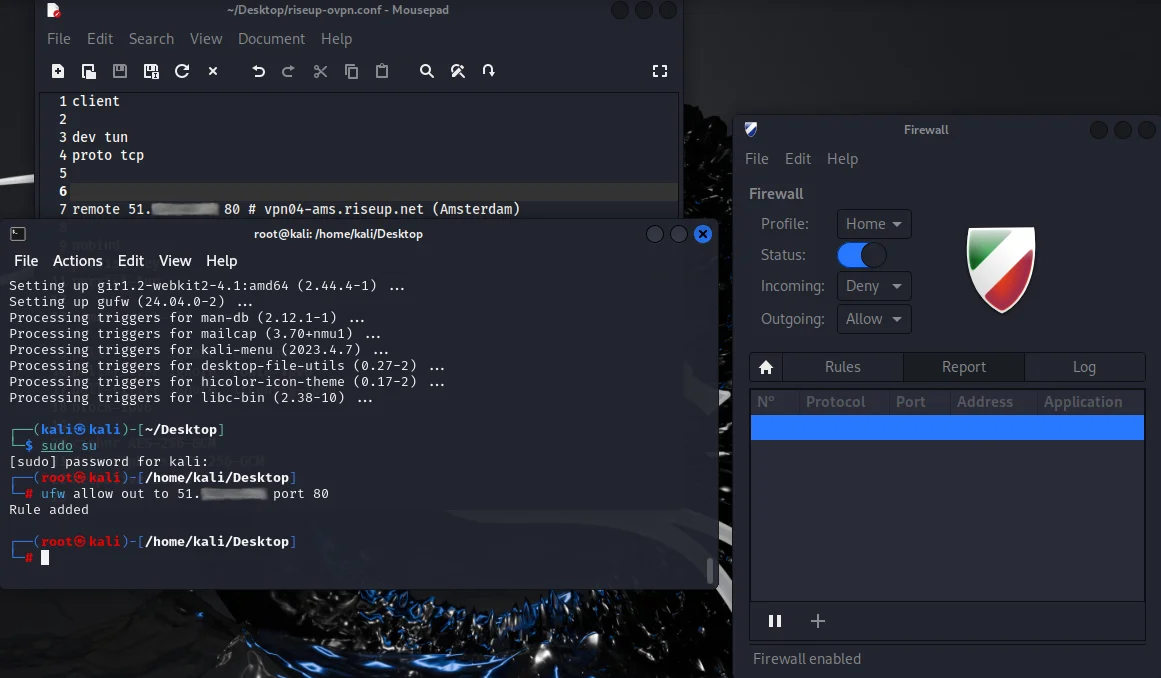
Task: Click the Cut scissors icon in Mousepad
Action: click(320, 71)
